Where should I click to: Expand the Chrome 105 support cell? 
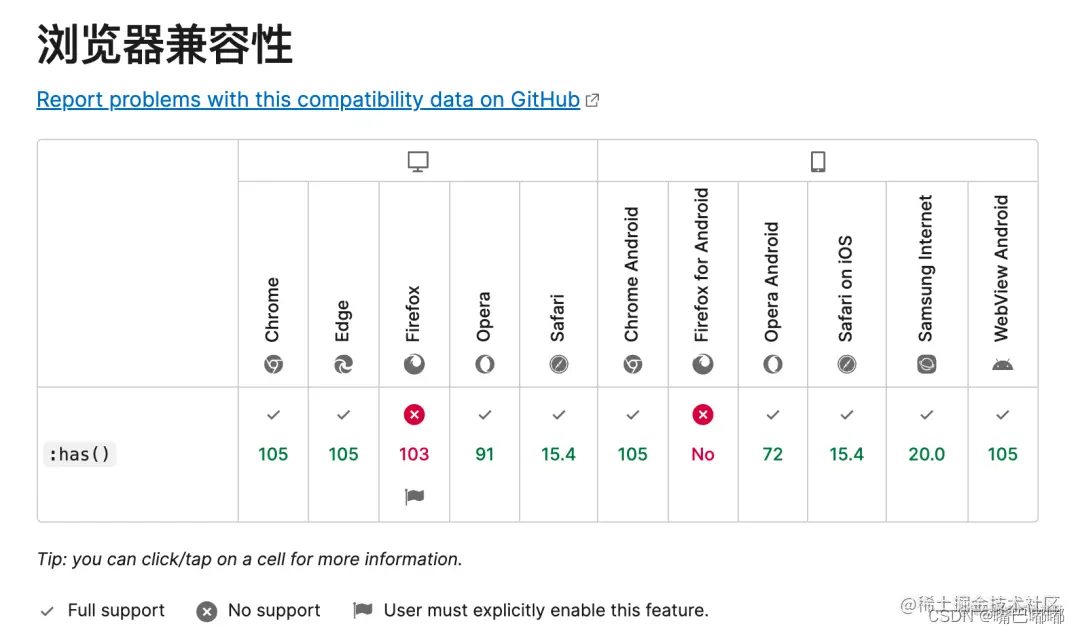pos(273,454)
